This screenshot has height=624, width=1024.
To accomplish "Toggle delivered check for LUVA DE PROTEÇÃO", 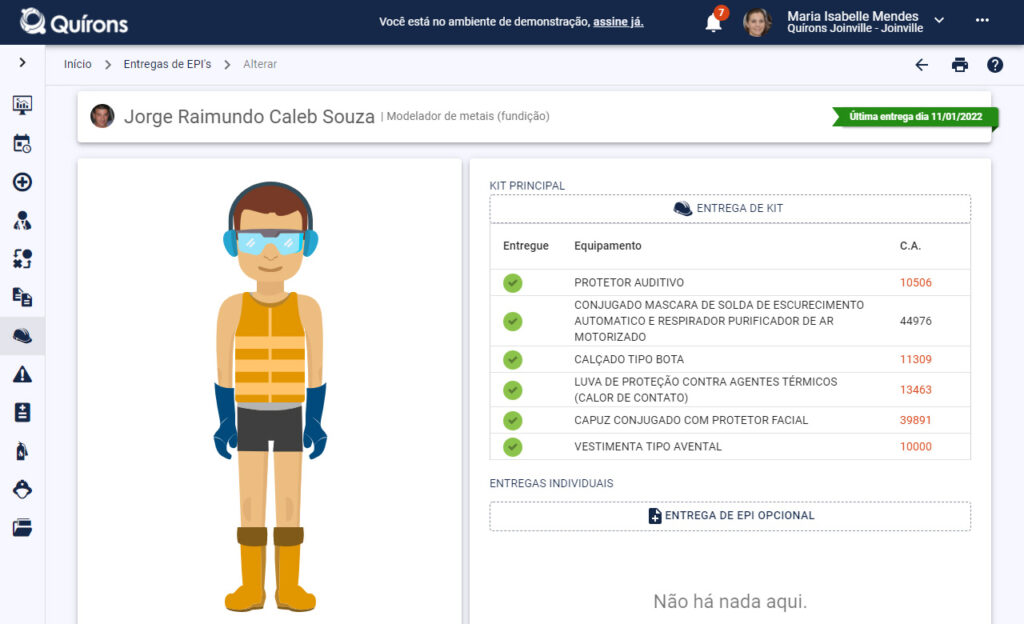I will point(513,390).
